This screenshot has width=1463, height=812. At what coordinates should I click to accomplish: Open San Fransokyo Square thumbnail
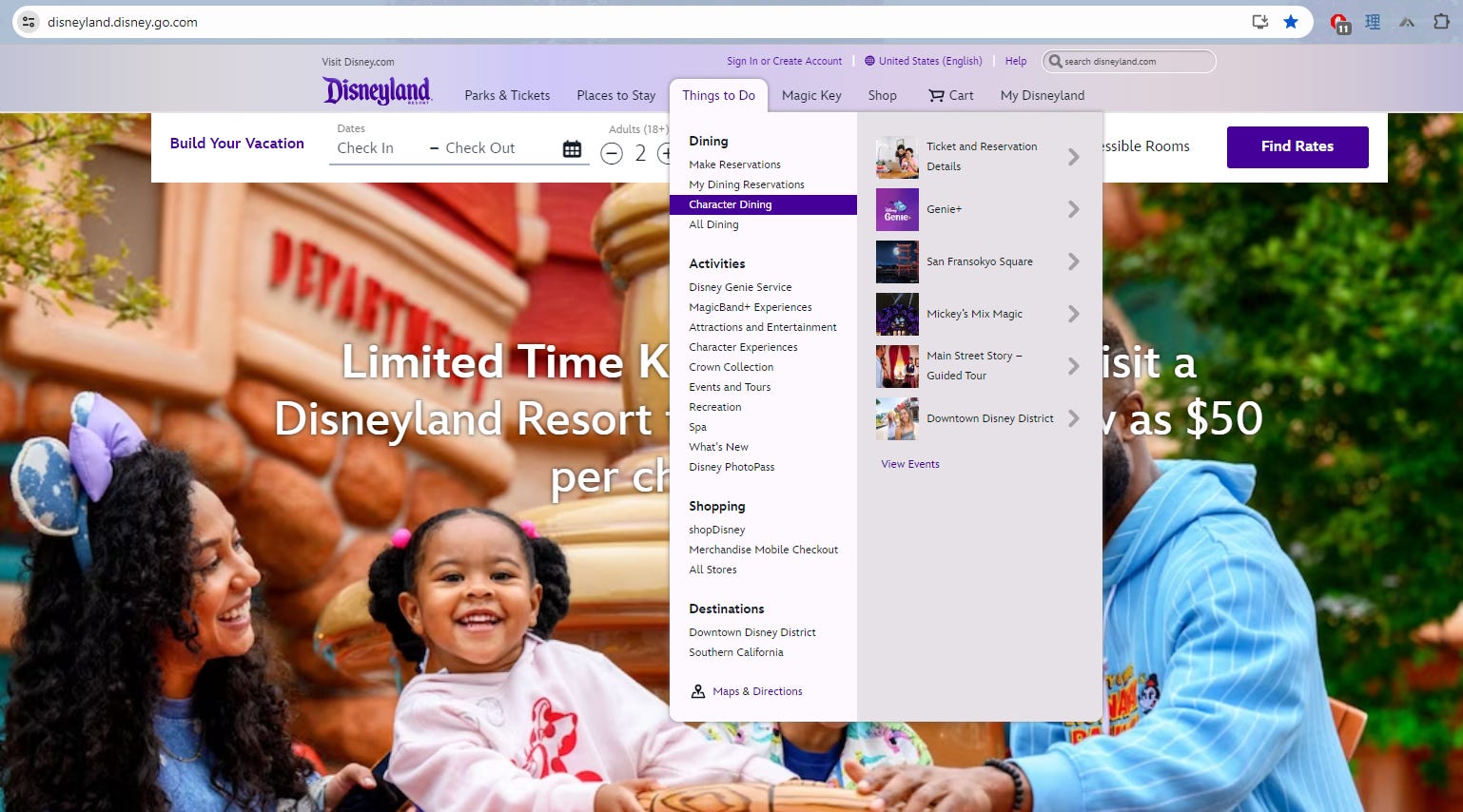[x=897, y=261]
